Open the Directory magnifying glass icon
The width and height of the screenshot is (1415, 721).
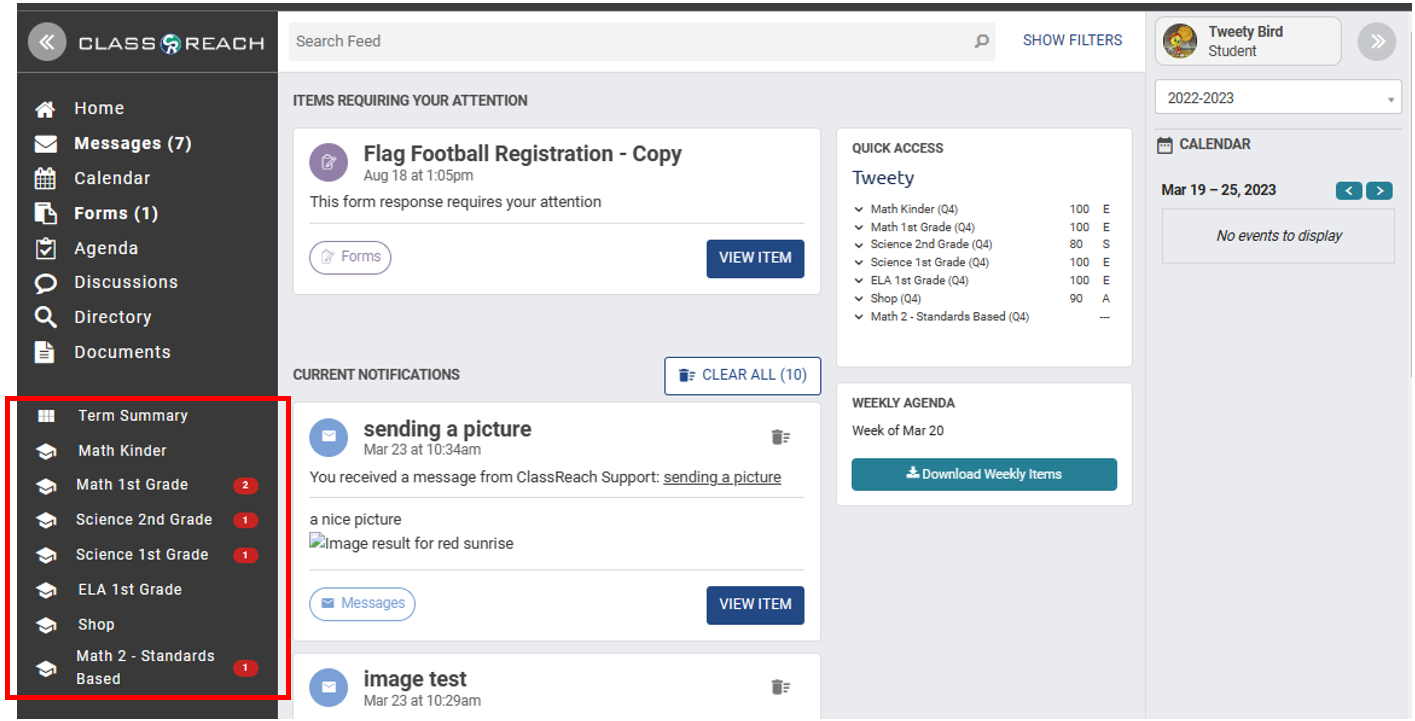(x=45, y=317)
